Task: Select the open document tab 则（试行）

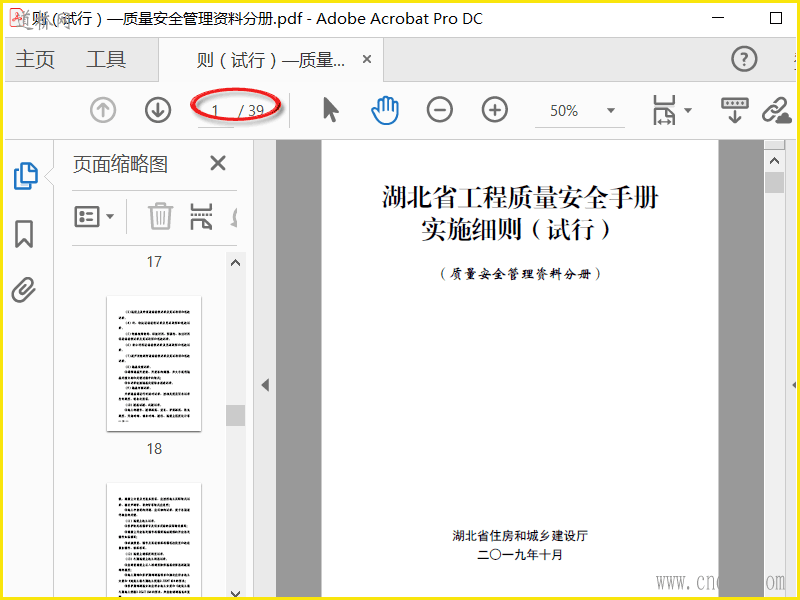Action: (271, 60)
